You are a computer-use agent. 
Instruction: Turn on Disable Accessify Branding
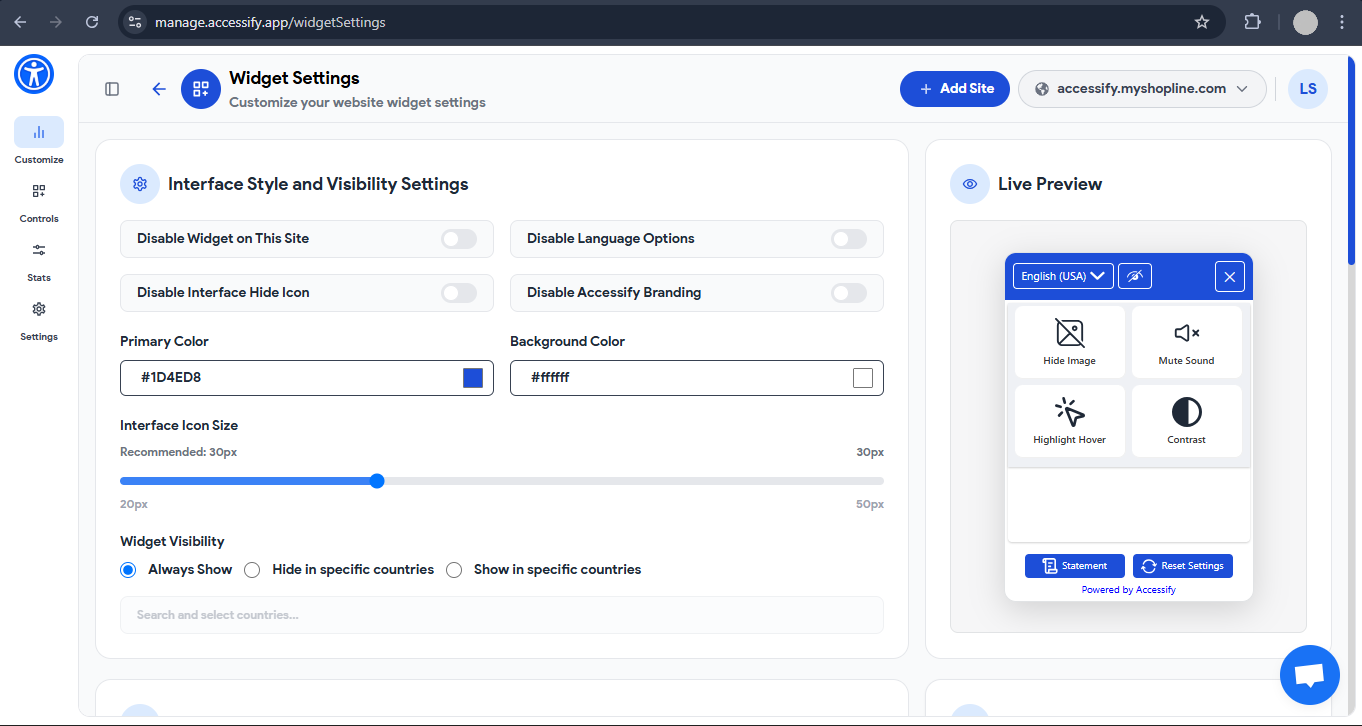click(x=848, y=293)
